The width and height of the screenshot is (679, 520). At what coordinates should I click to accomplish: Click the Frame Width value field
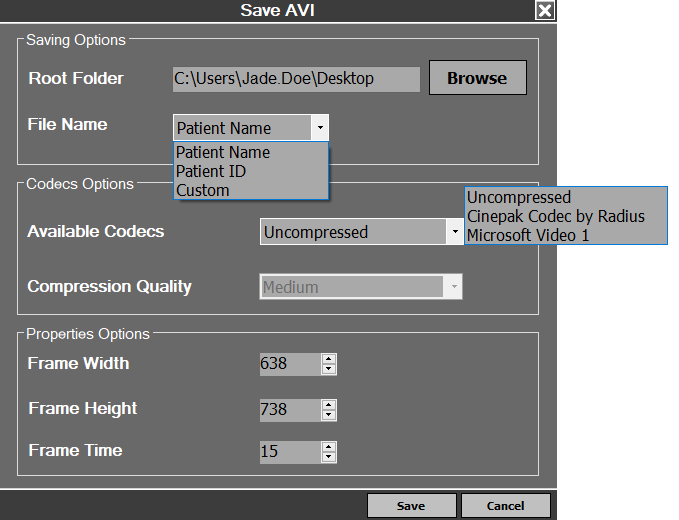[x=288, y=364]
